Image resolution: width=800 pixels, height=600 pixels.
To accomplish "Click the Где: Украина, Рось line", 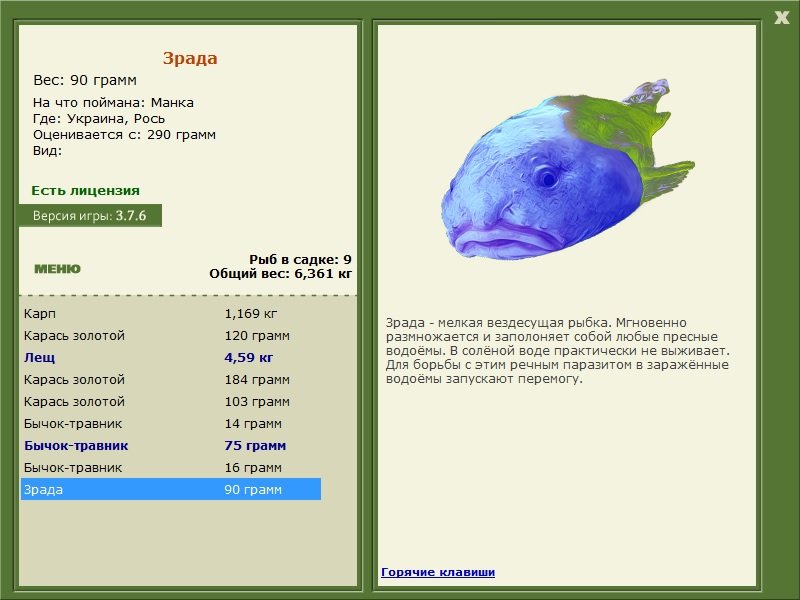I will point(99,118).
